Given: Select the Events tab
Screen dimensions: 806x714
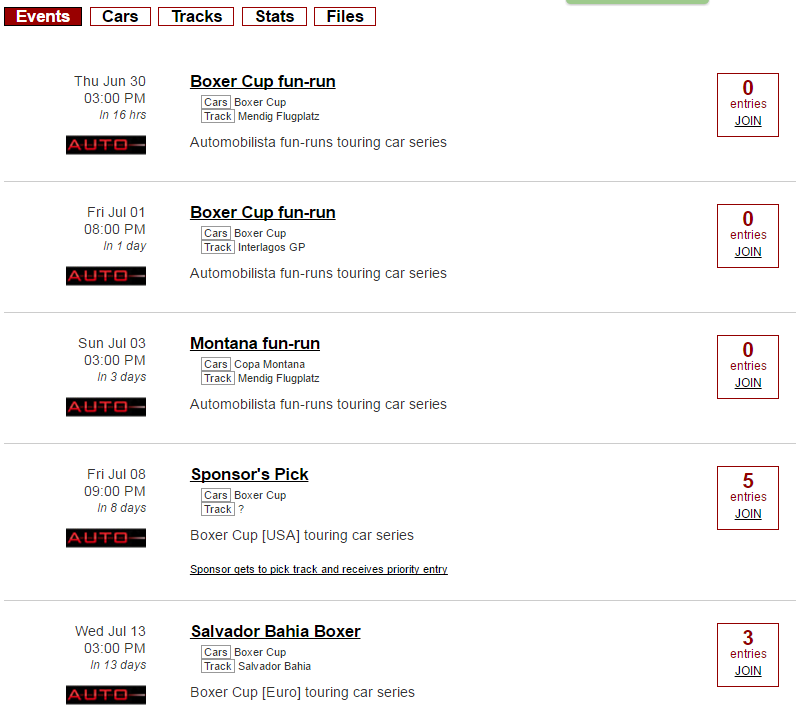Looking at the screenshot, I should [43, 16].
